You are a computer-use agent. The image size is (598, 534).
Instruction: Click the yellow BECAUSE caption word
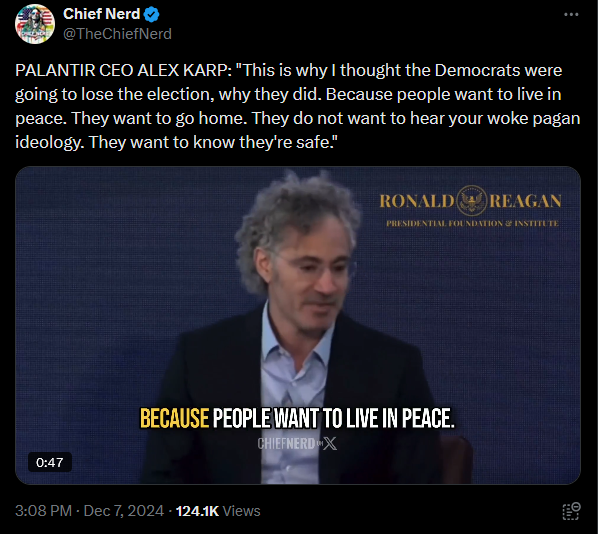174,418
